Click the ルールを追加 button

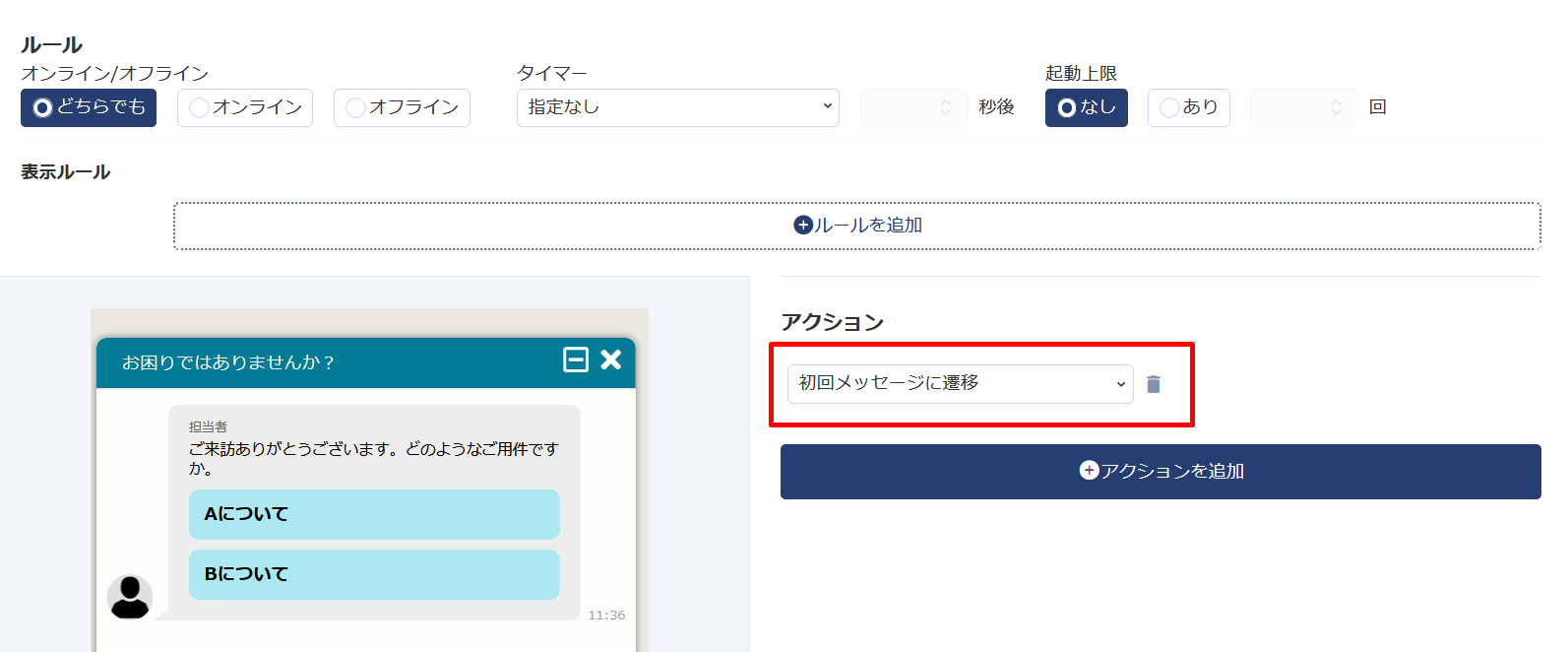pos(857,226)
